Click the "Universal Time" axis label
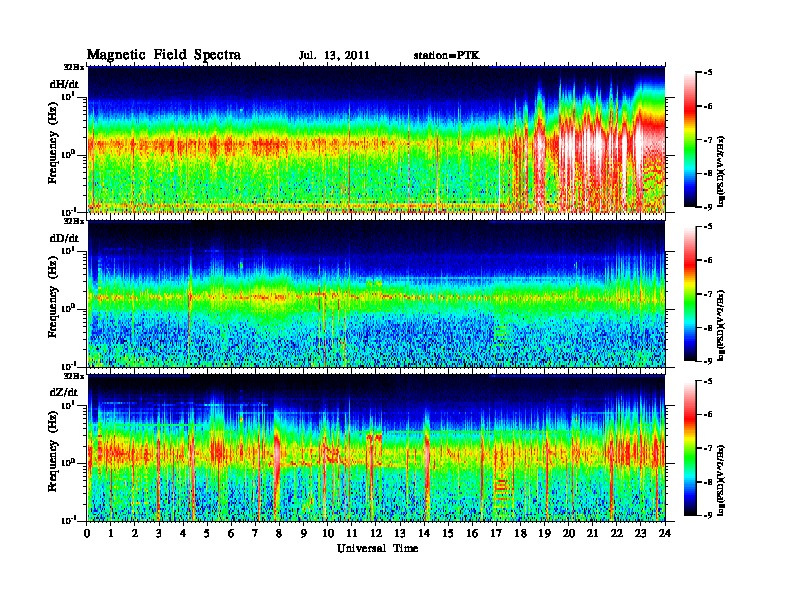This screenshot has width=792, height=612. click(377, 548)
